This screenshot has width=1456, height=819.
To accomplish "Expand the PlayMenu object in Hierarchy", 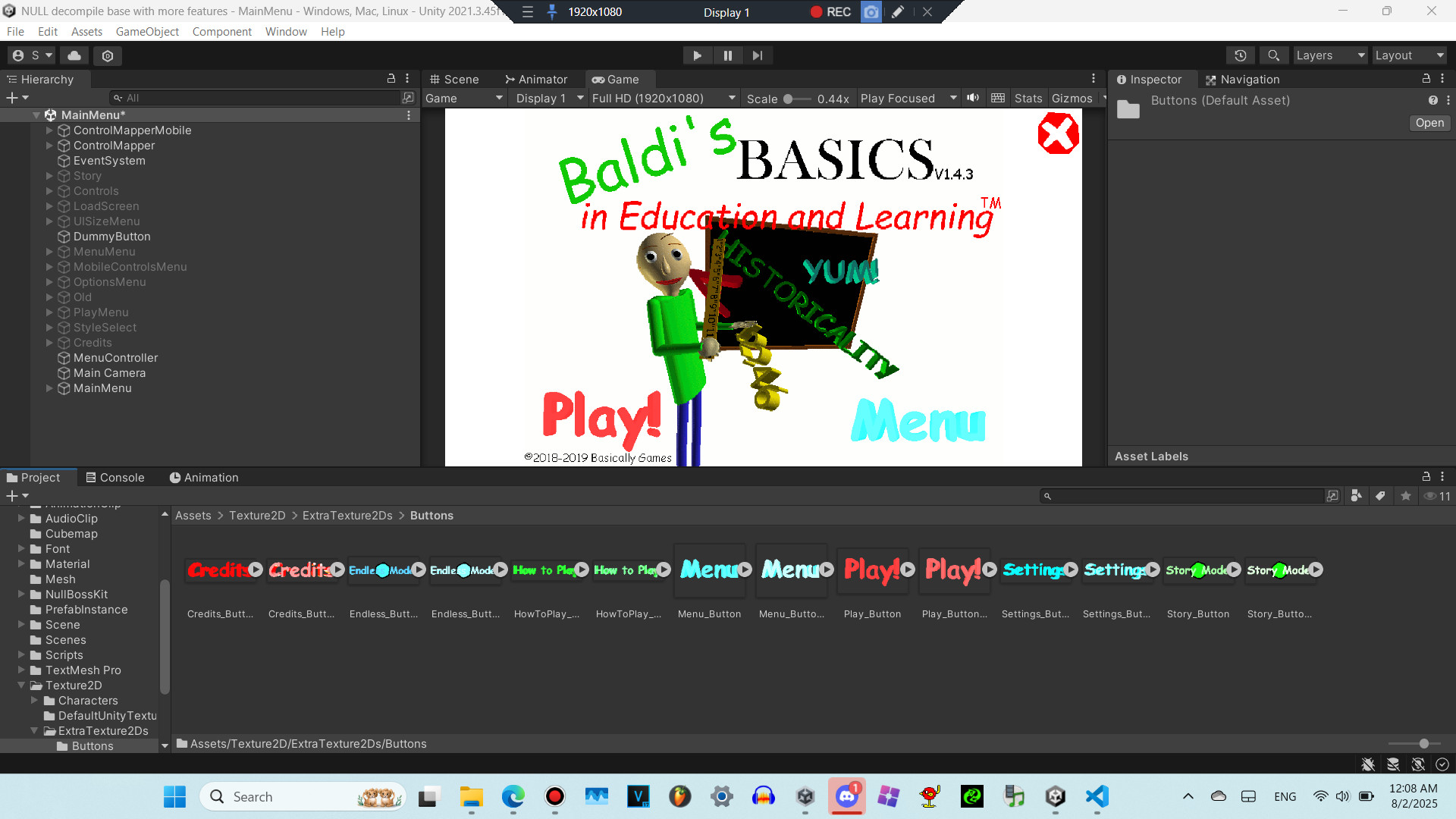I will [x=49, y=312].
